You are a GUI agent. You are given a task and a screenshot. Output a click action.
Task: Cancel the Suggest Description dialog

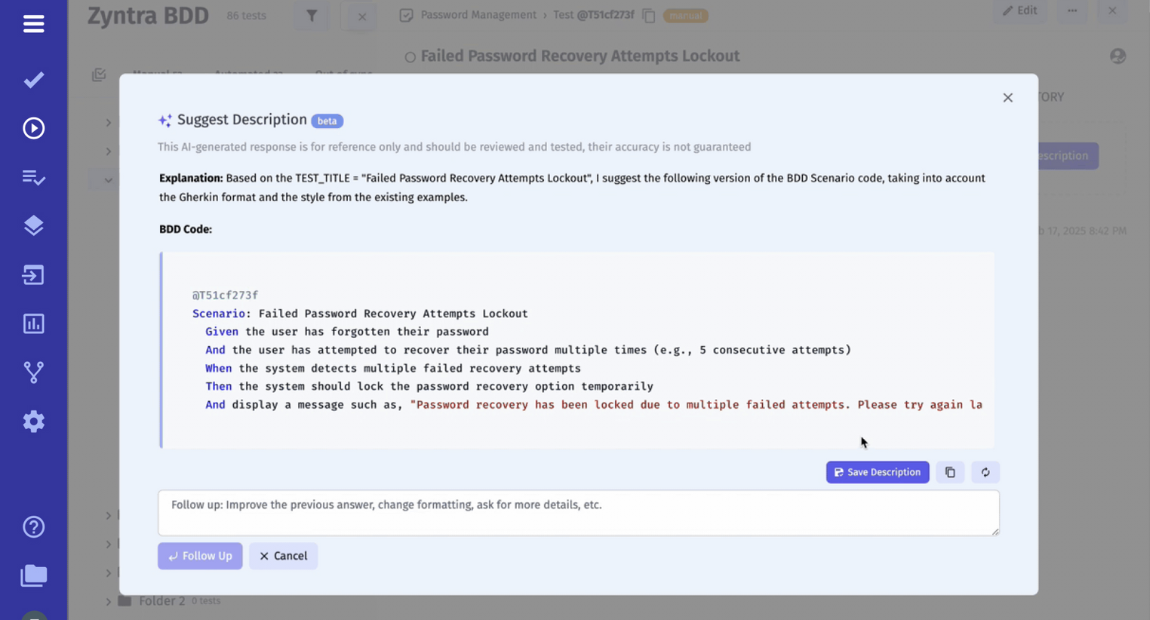283,556
